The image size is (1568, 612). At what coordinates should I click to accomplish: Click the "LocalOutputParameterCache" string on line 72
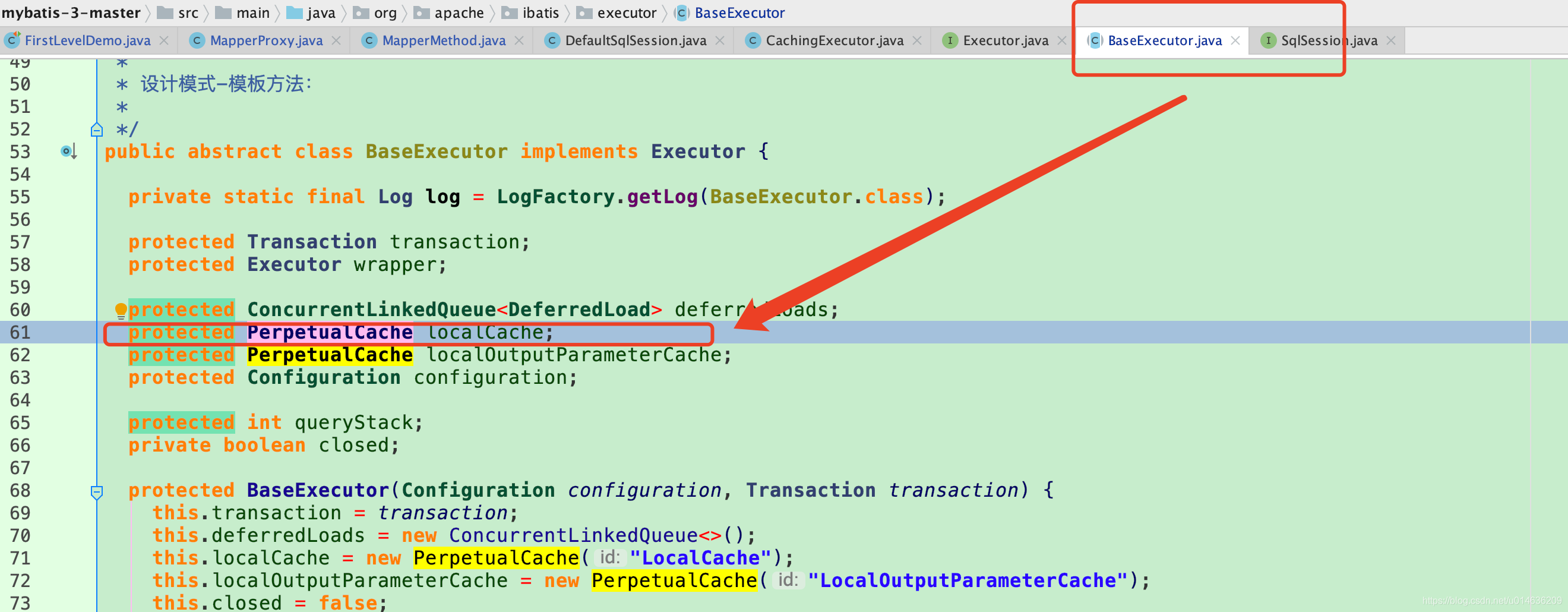click(968, 581)
